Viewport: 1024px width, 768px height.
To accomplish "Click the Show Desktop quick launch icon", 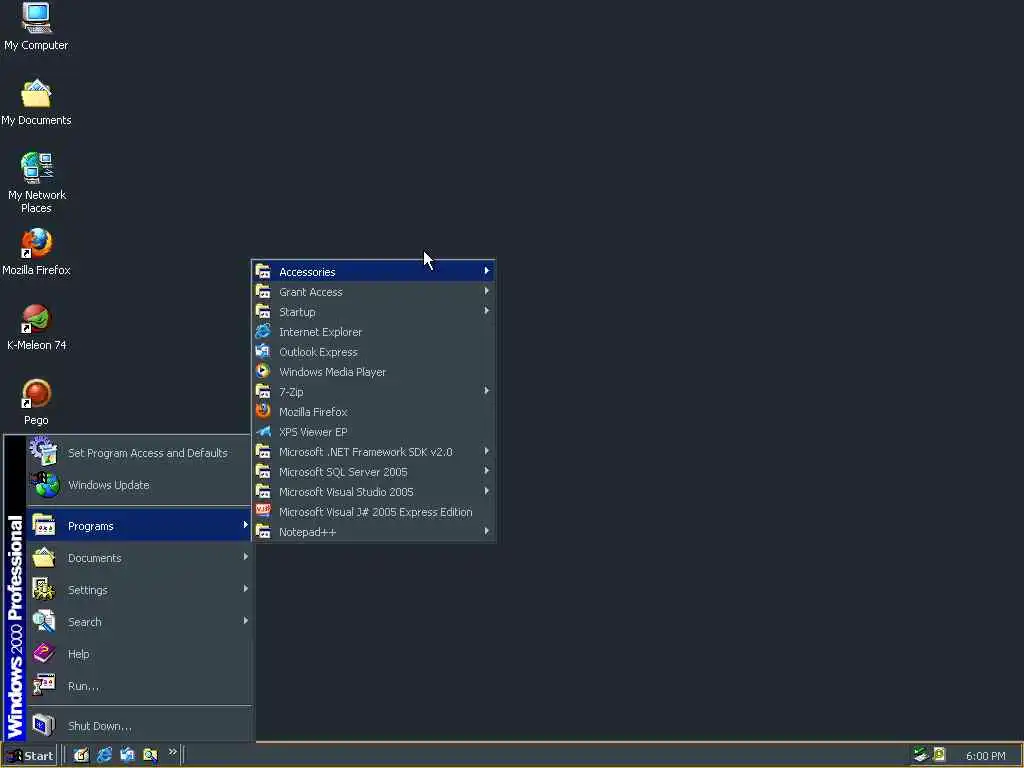I will (x=81, y=755).
